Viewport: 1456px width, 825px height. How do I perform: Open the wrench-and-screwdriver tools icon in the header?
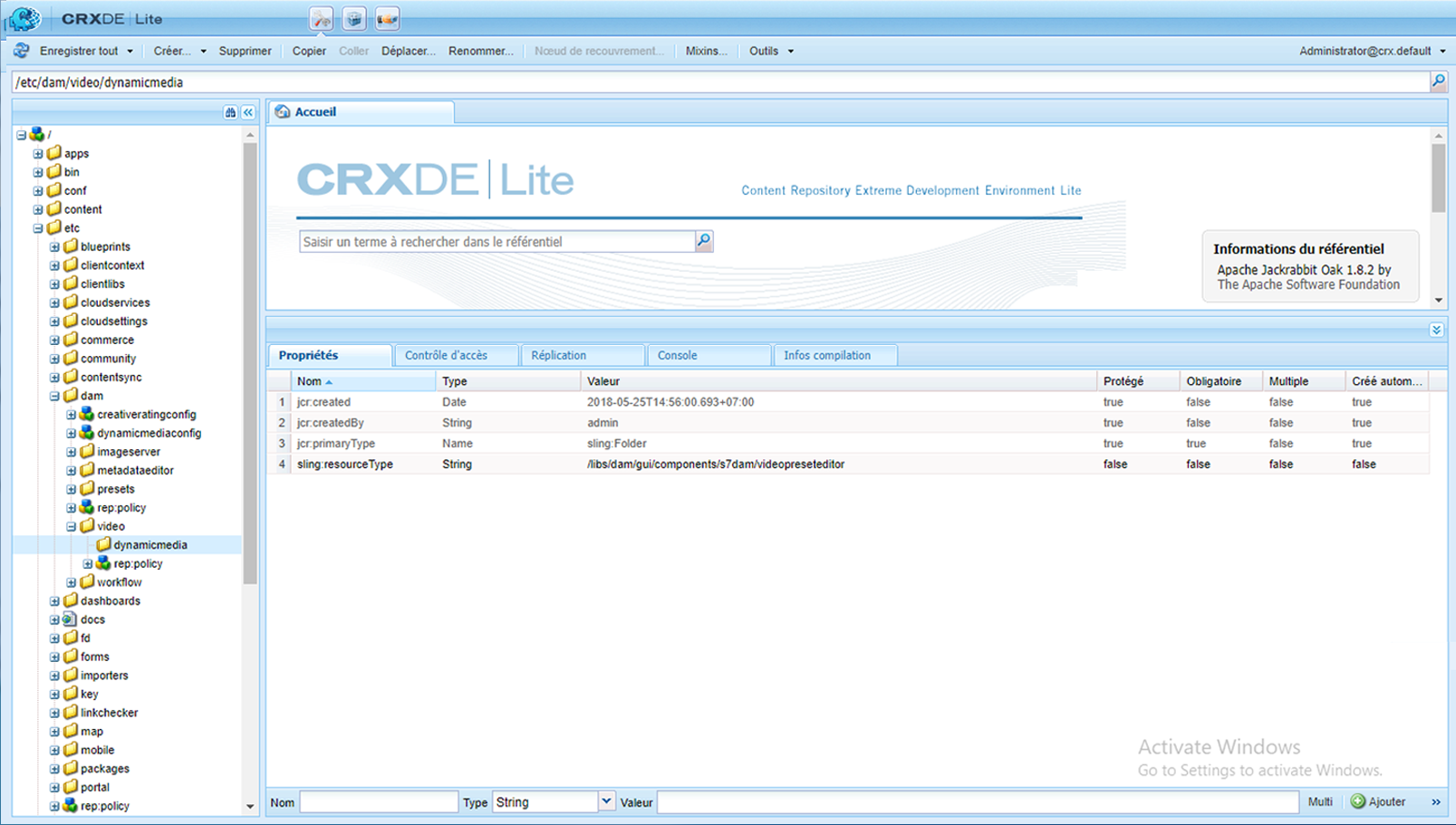[x=322, y=18]
